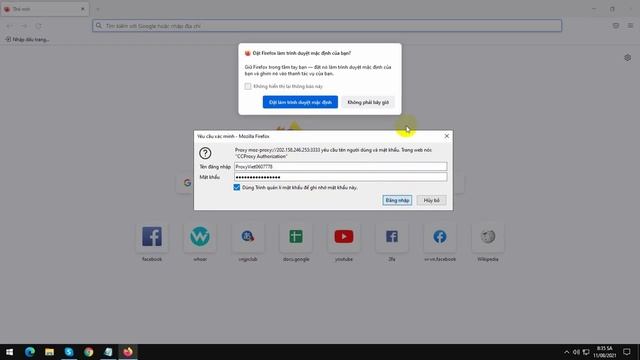The image size is (640, 360).
Task: Click the 'Hủy bỏ' button
Action: (x=431, y=200)
